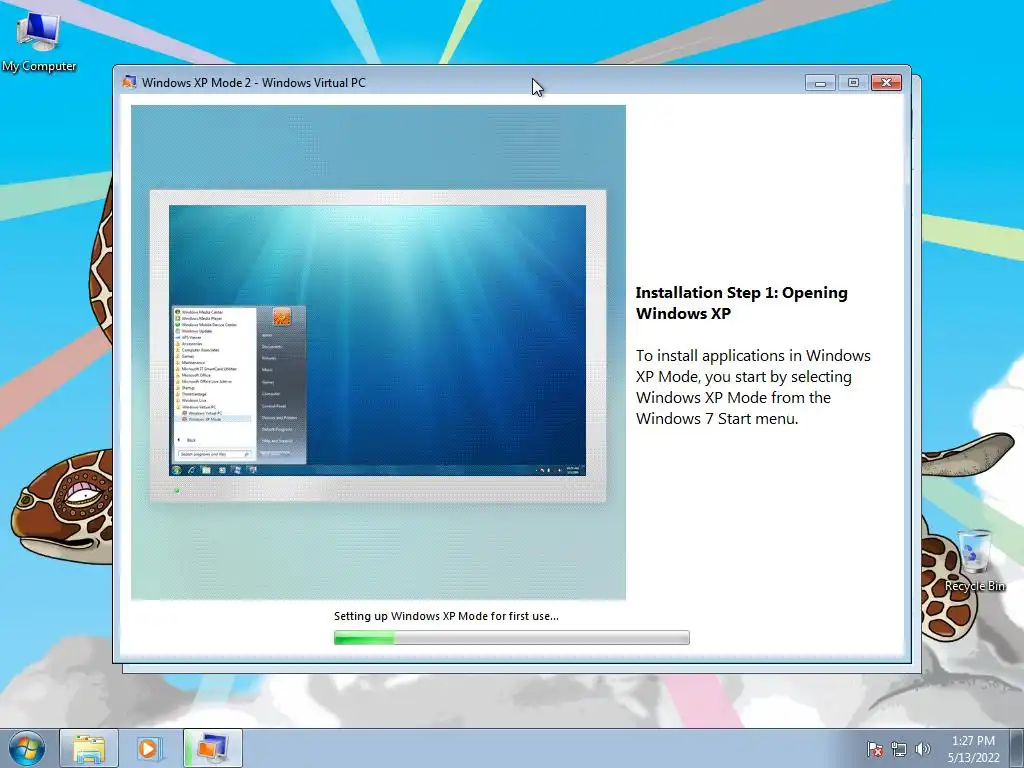Click Show desktop strip at taskbar end
Image resolution: width=1024 pixels, height=768 pixels.
point(1016,748)
